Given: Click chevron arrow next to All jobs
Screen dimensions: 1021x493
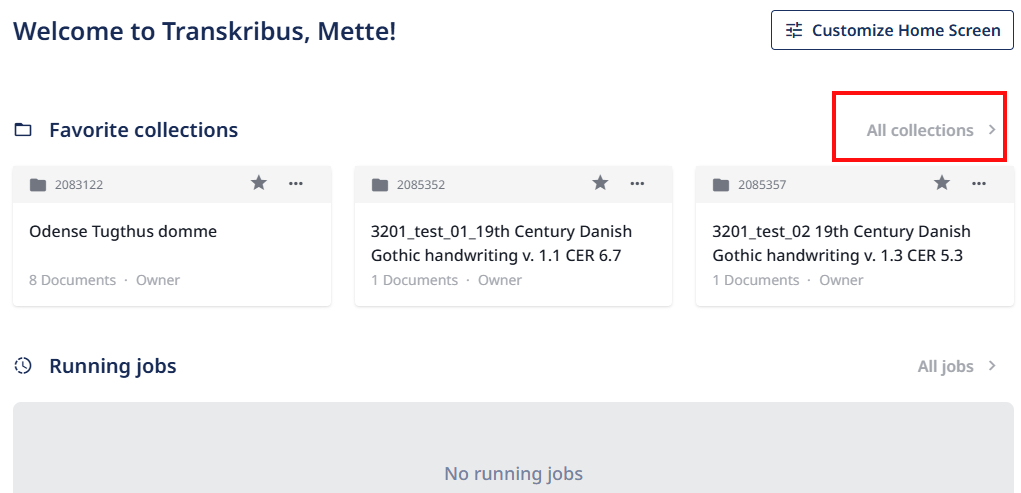Looking at the screenshot, I should coord(992,366).
